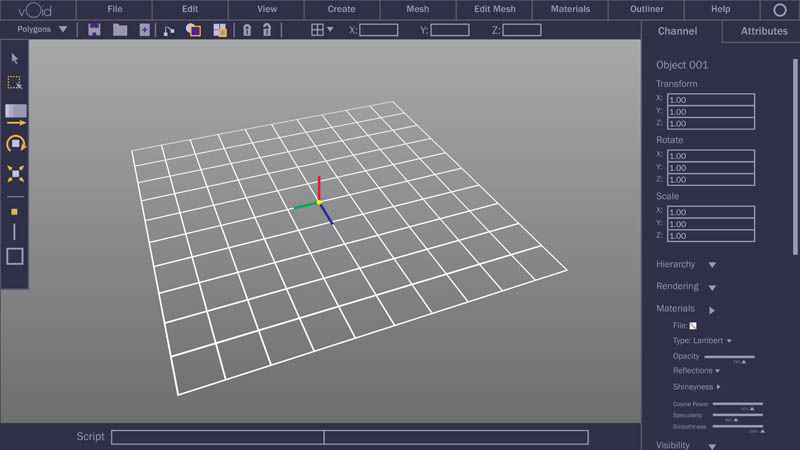This screenshot has height=450, width=800.
Task: Click the face mode square outline icon
Action: point(15,256)
